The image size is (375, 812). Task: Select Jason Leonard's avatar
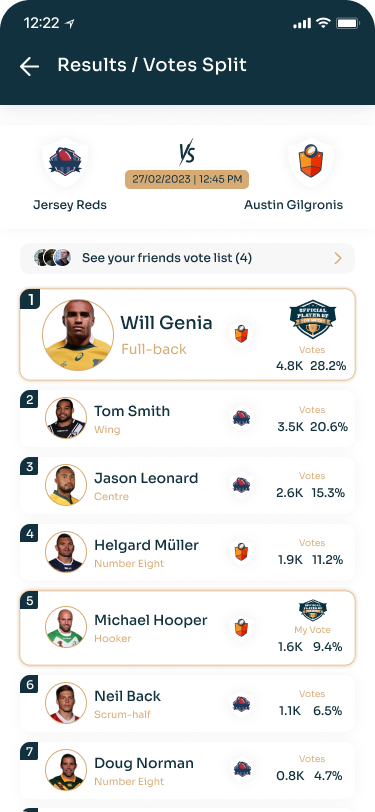click(66, 485)
